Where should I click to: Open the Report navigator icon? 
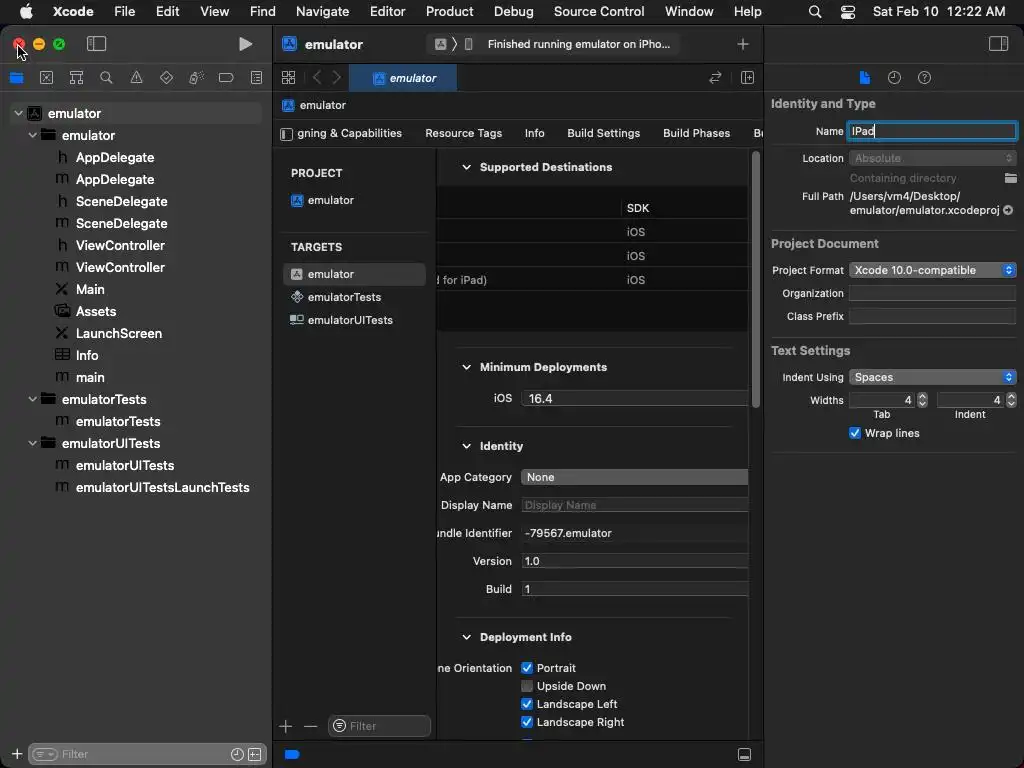pos(257,78)
